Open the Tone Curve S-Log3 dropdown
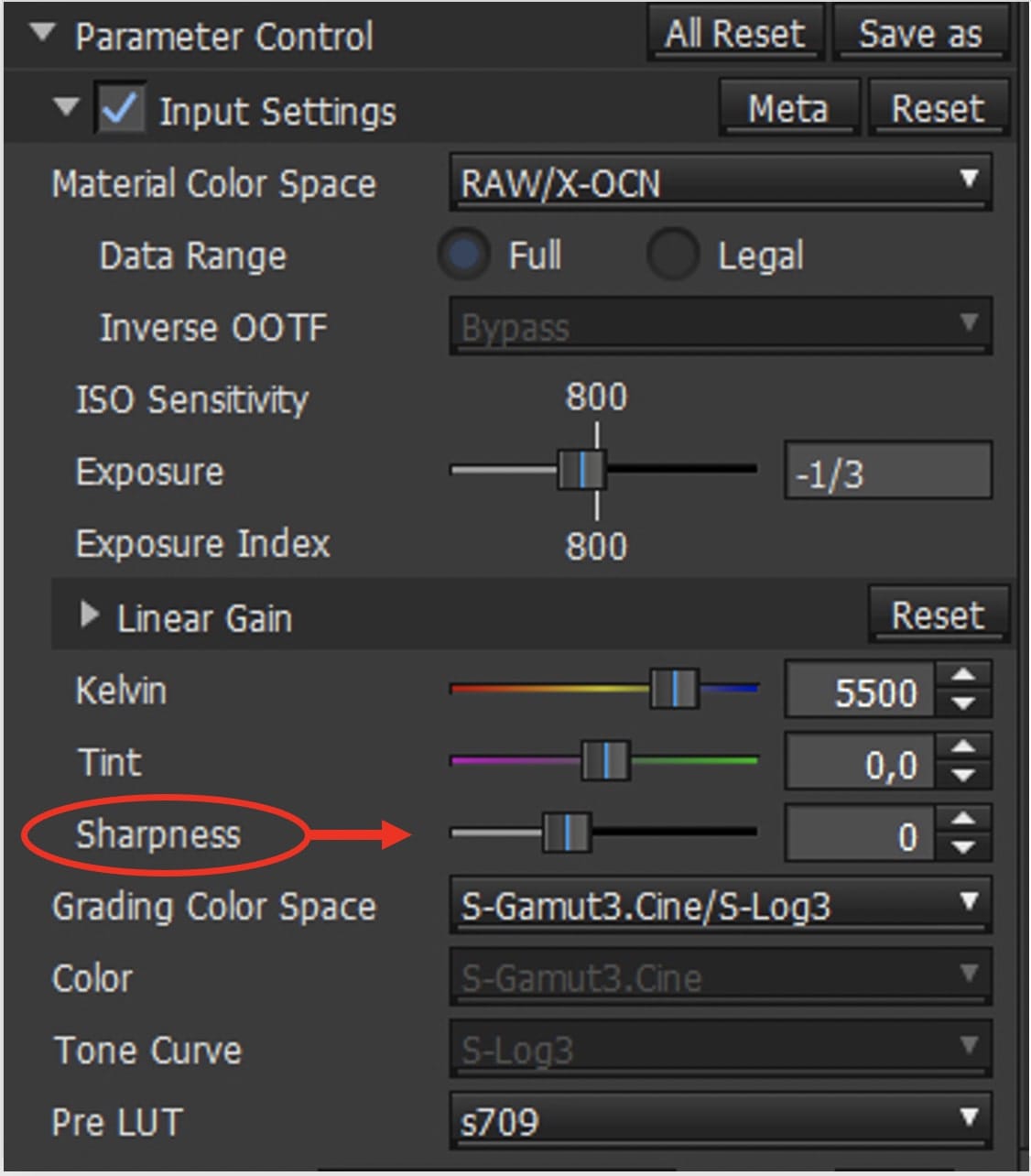Viewport: 1031px width, 1176px height. 721,1049
